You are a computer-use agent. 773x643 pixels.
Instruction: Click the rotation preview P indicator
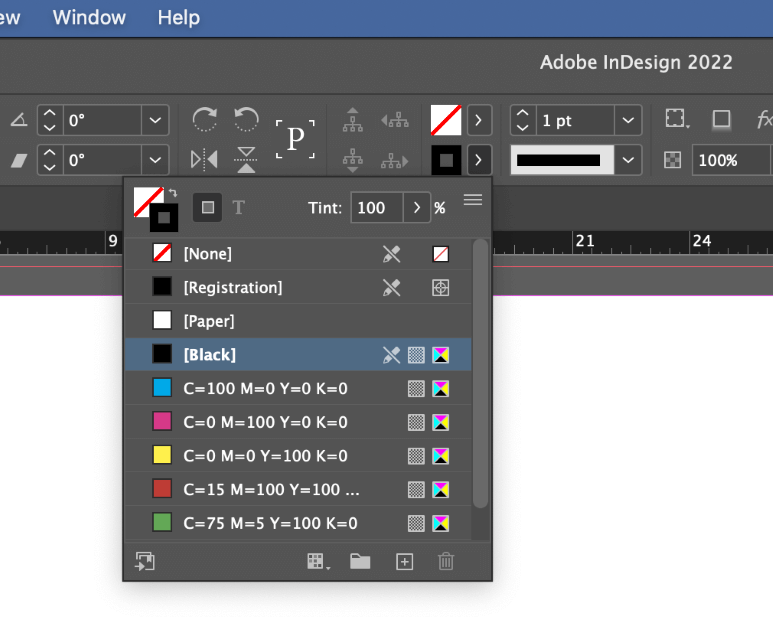[295, 139]
